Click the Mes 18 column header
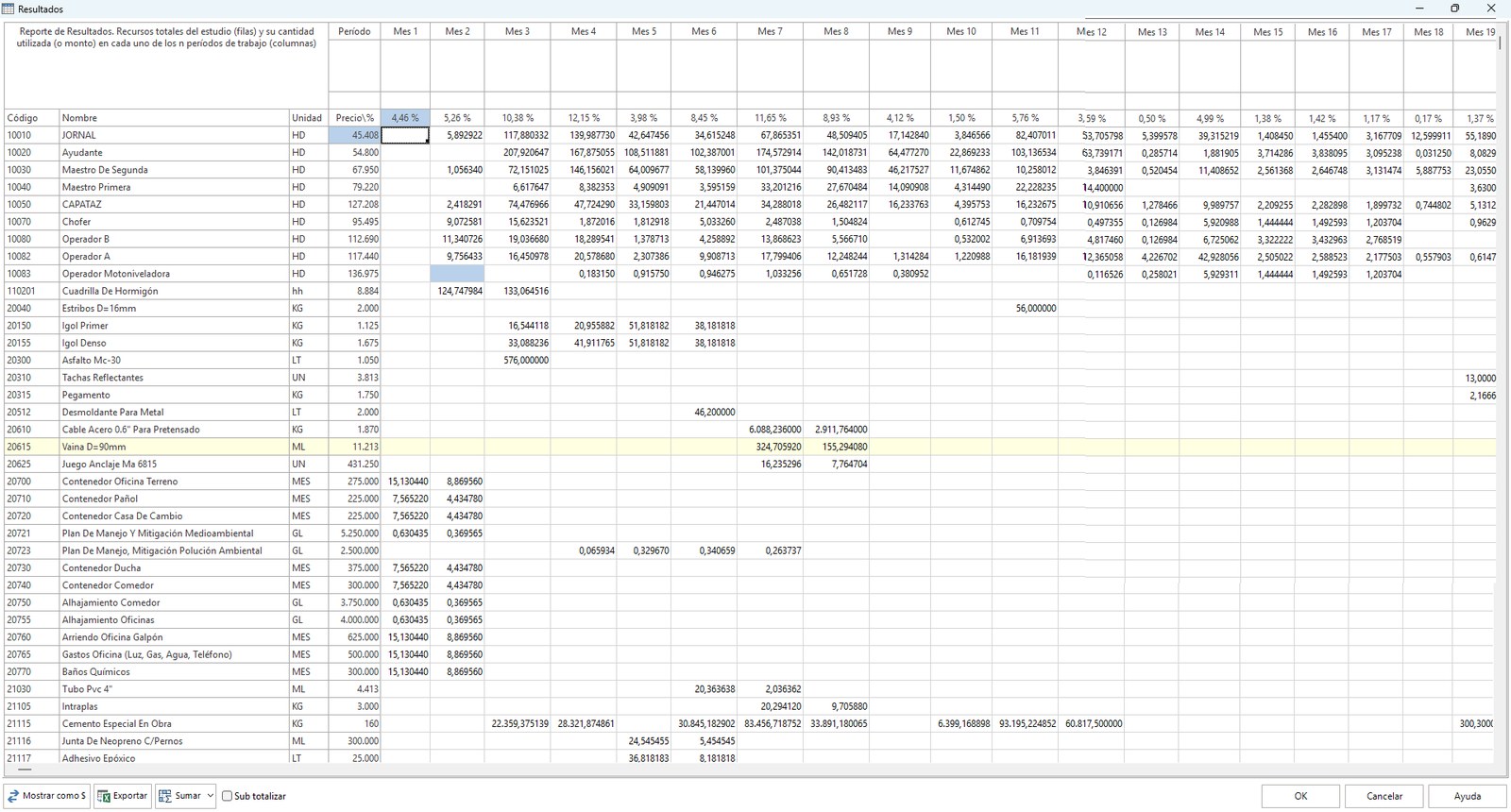The width and height of the screenshot is (1511, 812). click(x=1428, y=31)
